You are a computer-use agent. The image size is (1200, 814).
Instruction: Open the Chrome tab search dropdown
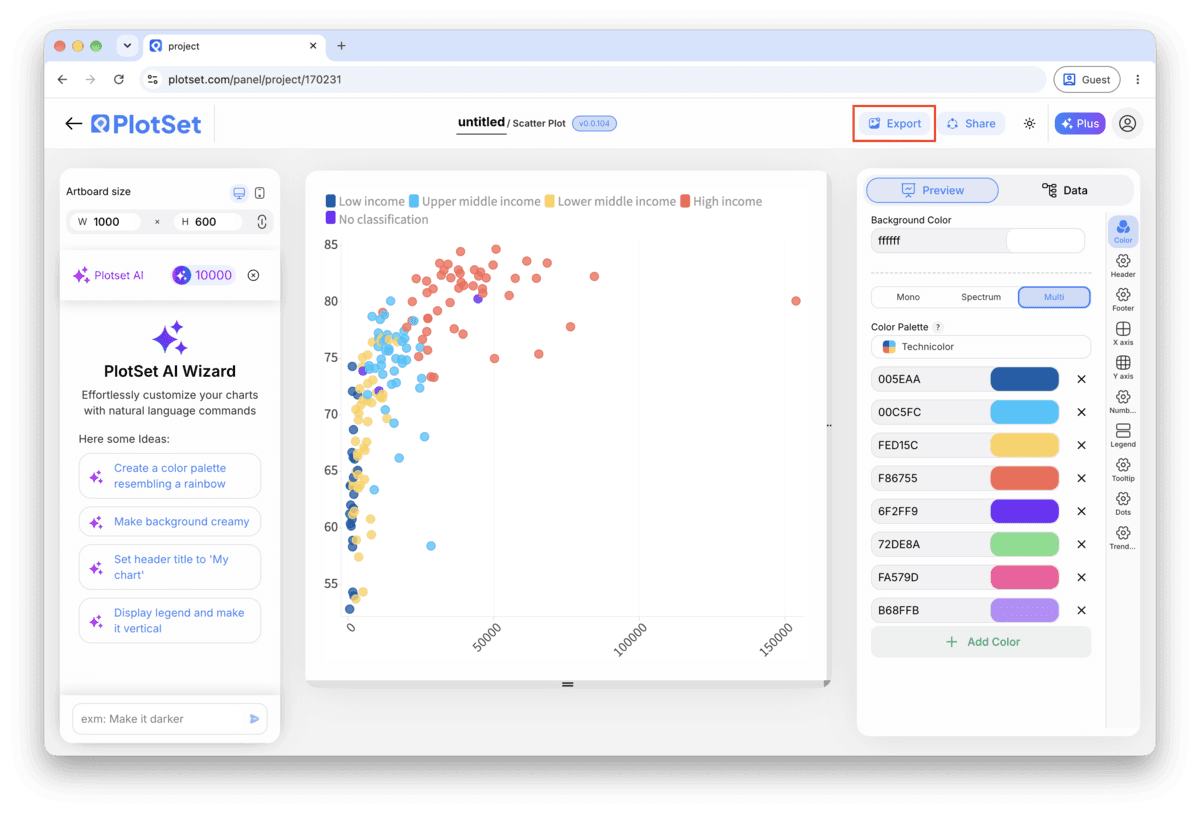coord(127,46)
